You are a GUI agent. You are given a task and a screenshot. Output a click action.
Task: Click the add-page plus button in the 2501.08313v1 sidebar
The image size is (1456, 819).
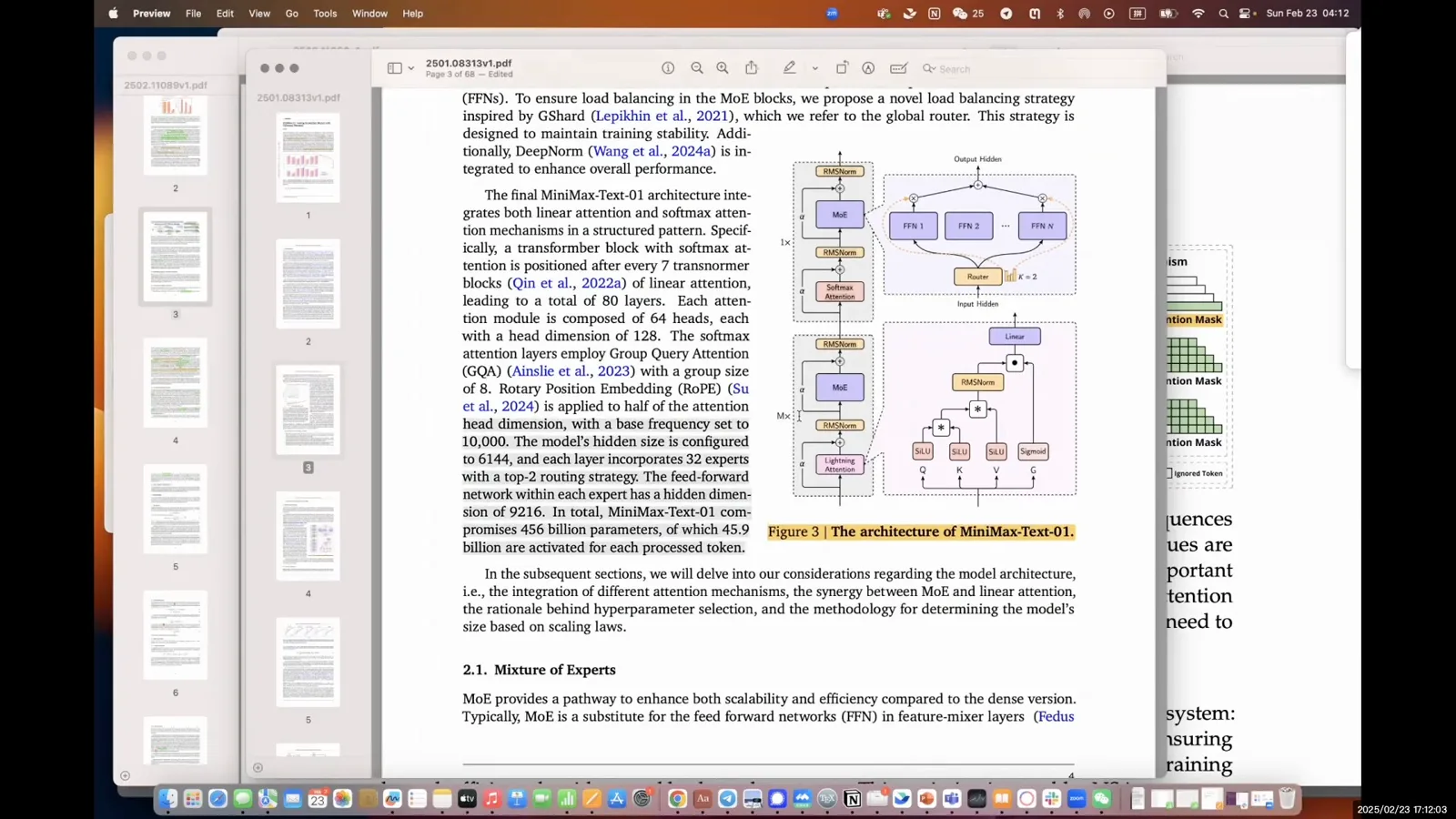coord(258,767)
